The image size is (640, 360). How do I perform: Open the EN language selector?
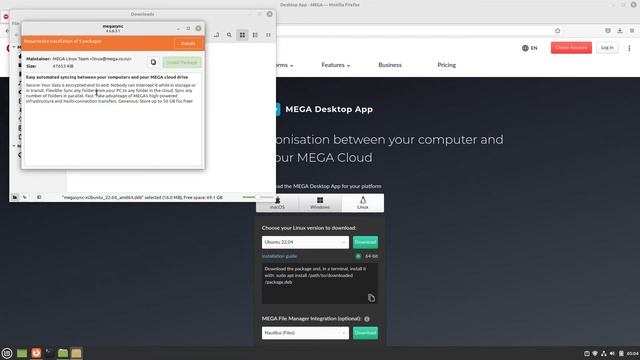click(x=529, y=48)
